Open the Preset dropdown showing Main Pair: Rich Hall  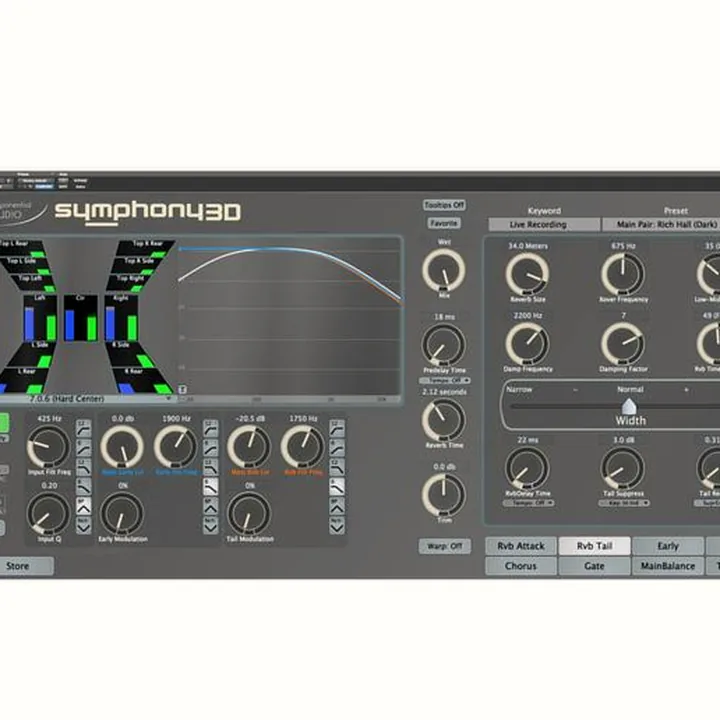click(661, 225)
